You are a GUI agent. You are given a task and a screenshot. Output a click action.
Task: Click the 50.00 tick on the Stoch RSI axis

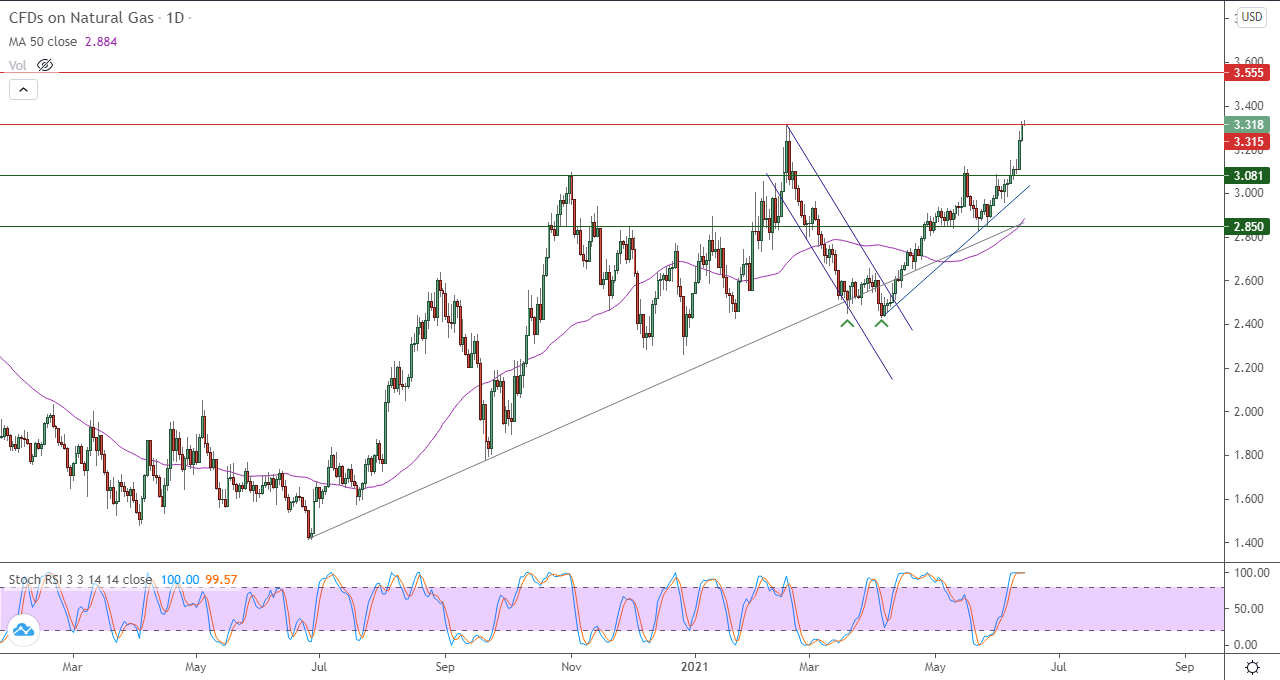(1250, 608)
